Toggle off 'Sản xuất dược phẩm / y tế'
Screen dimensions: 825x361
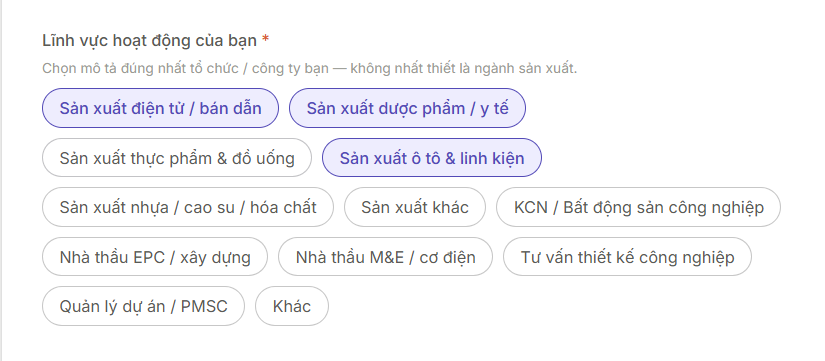tap(407, 108)
